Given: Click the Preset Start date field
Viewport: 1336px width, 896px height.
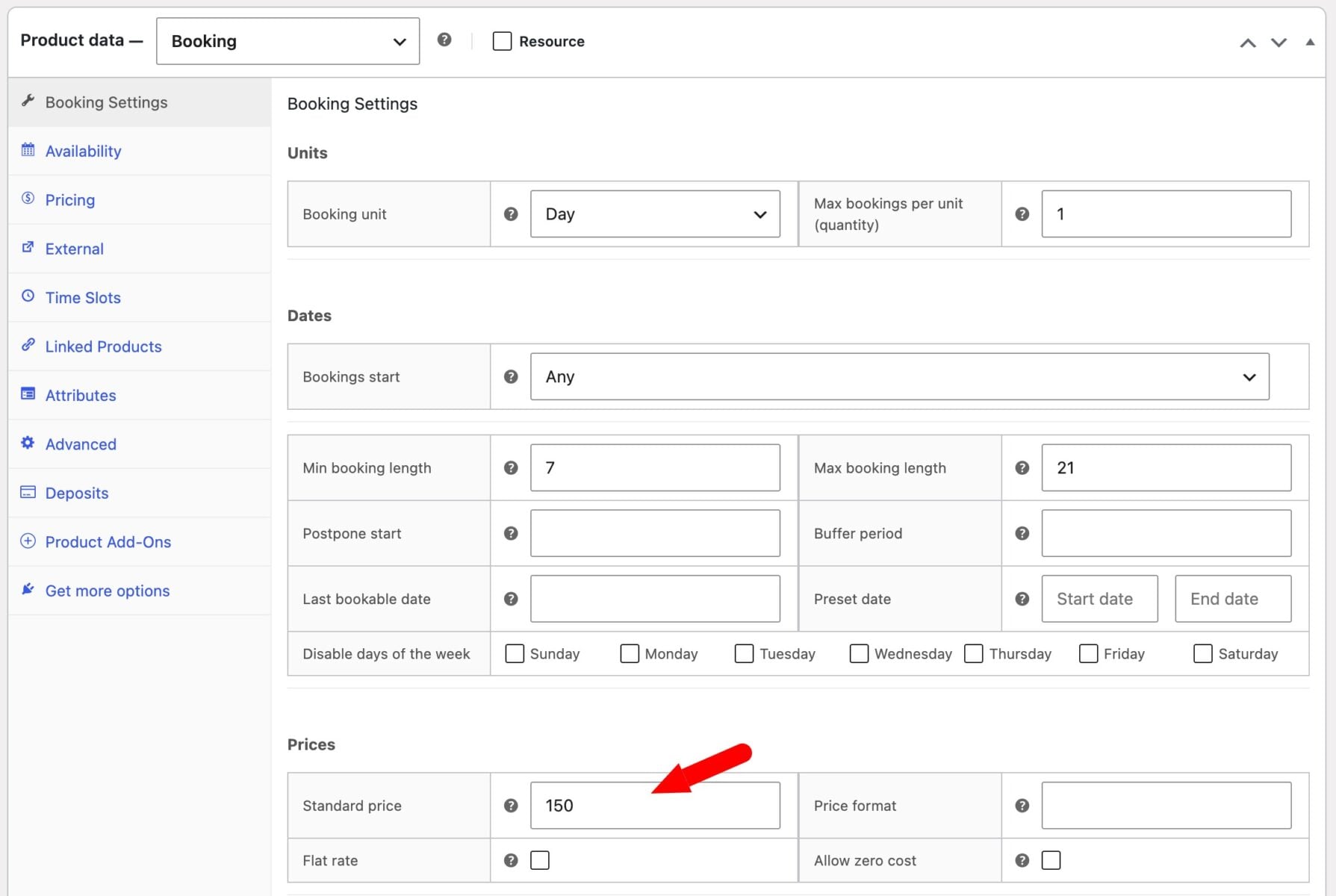Looking at the screenshot, I should (x=1099, y=599).
